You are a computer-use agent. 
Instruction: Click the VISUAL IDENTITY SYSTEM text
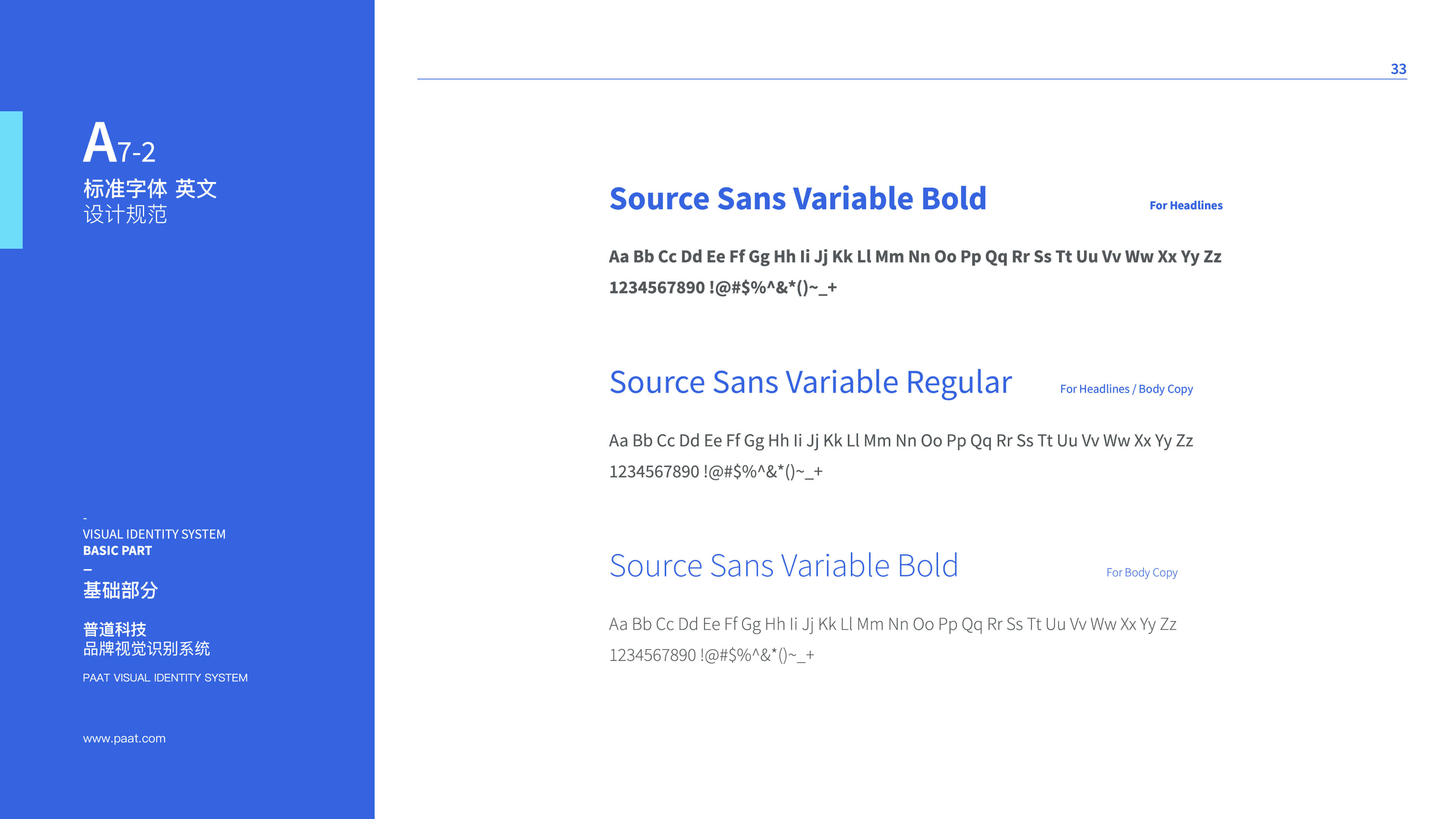[x=154, y=534]
